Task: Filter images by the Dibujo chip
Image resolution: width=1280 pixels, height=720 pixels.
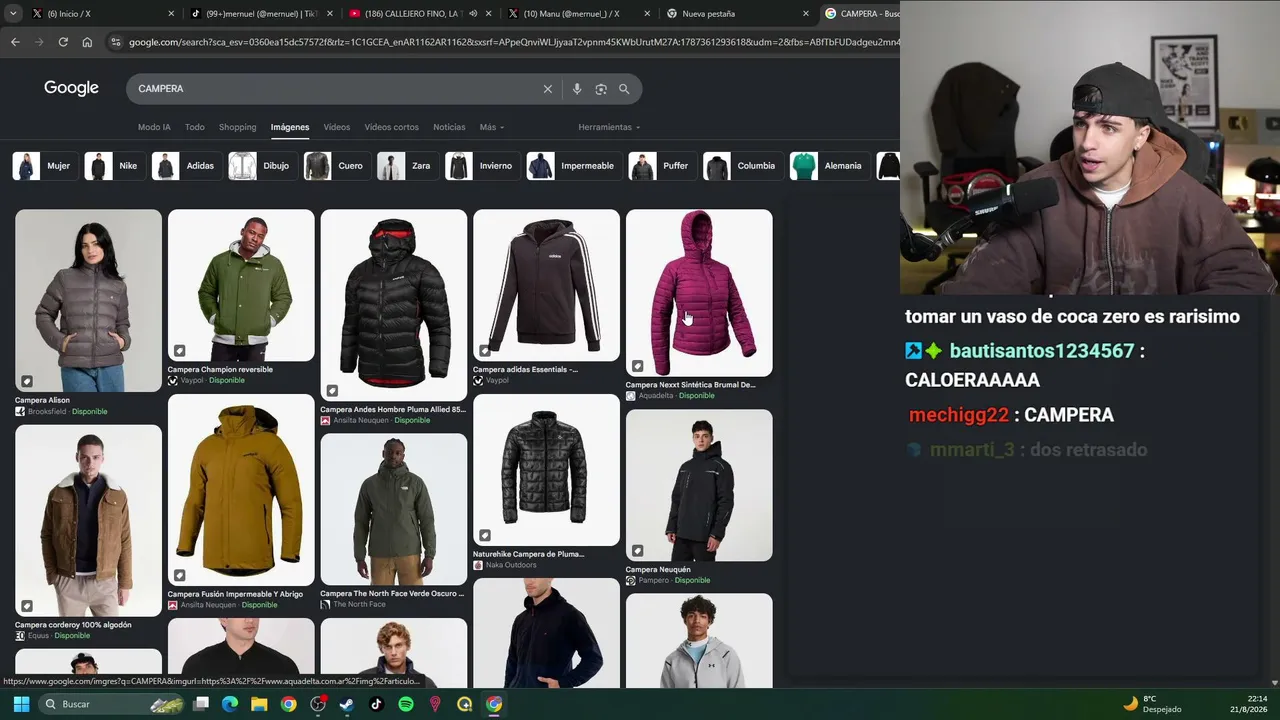Action: click(x=262, y=166)
